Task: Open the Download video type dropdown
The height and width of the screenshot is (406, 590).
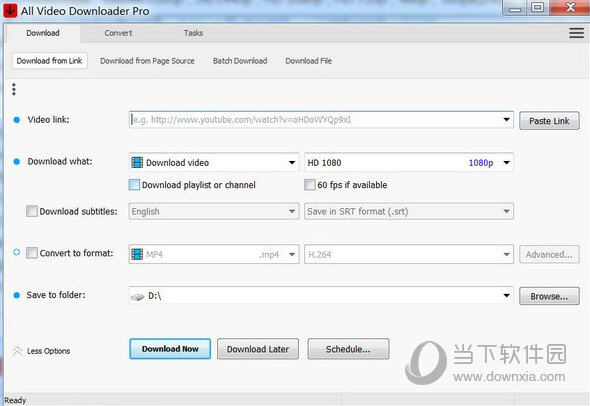Action: pos(292,163)
